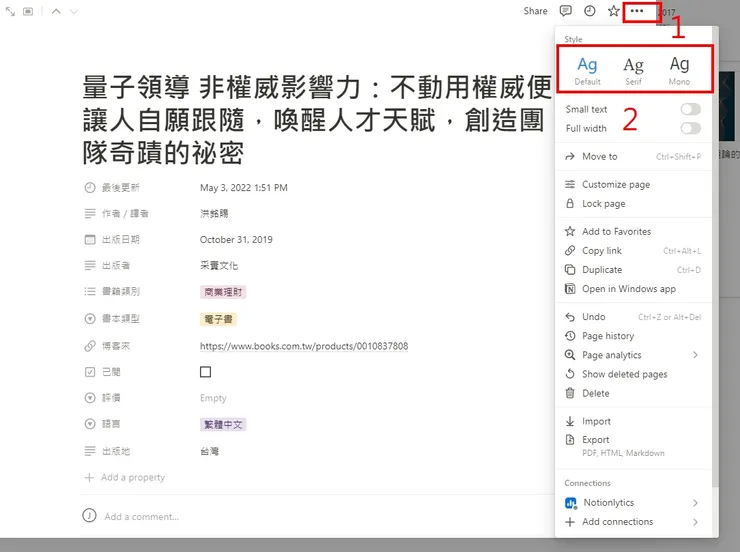Click Lock page padlock icon
This screenshot has height=552, width=740.
click(570, 203)
